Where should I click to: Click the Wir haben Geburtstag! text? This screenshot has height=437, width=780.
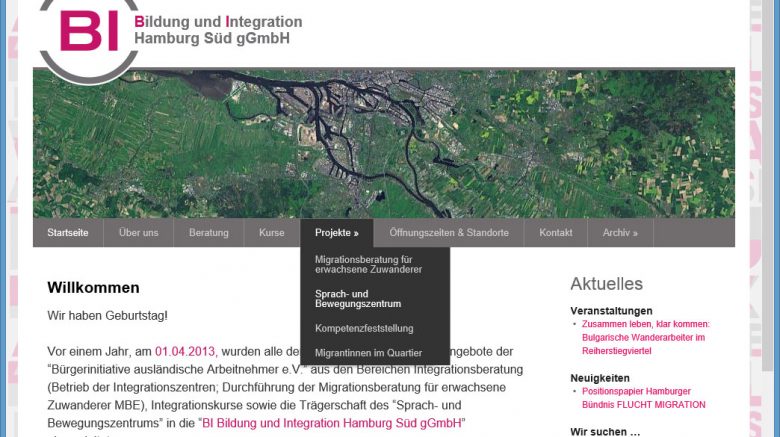point(107,316)
